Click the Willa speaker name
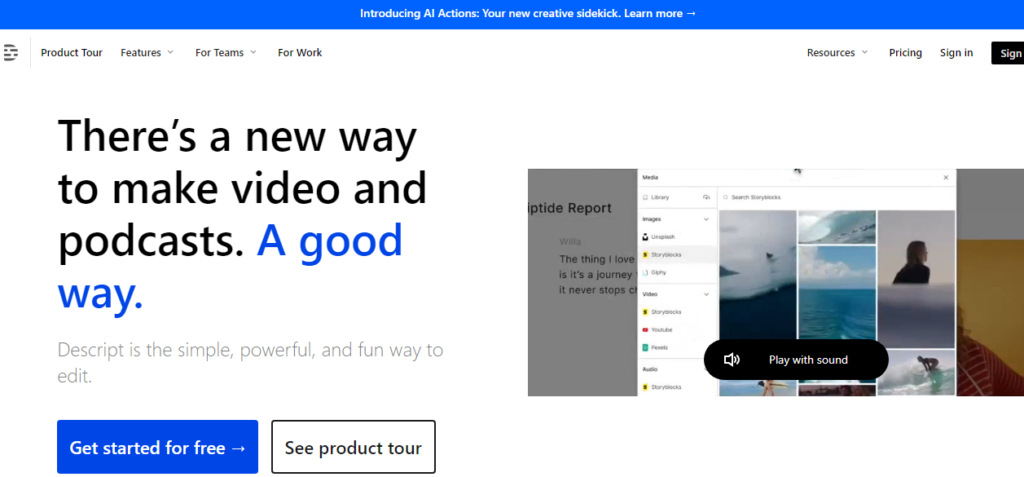Screen dimensions: 1024x477 570,242
